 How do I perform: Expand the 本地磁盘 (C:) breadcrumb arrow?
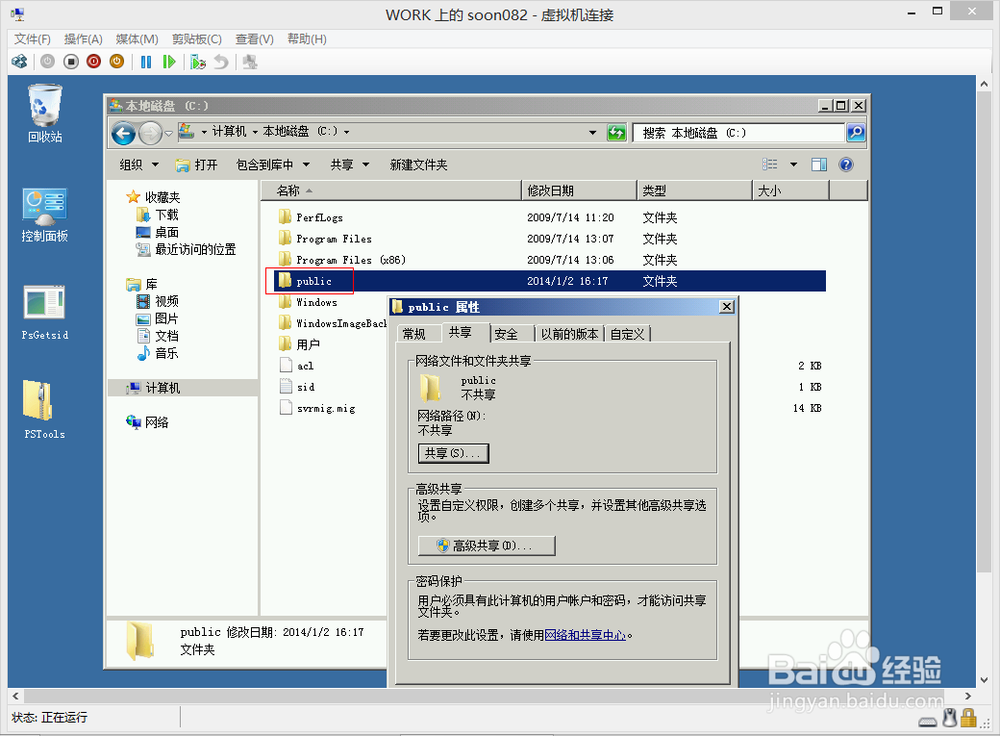pyautogui.click(x=346, y=132)
